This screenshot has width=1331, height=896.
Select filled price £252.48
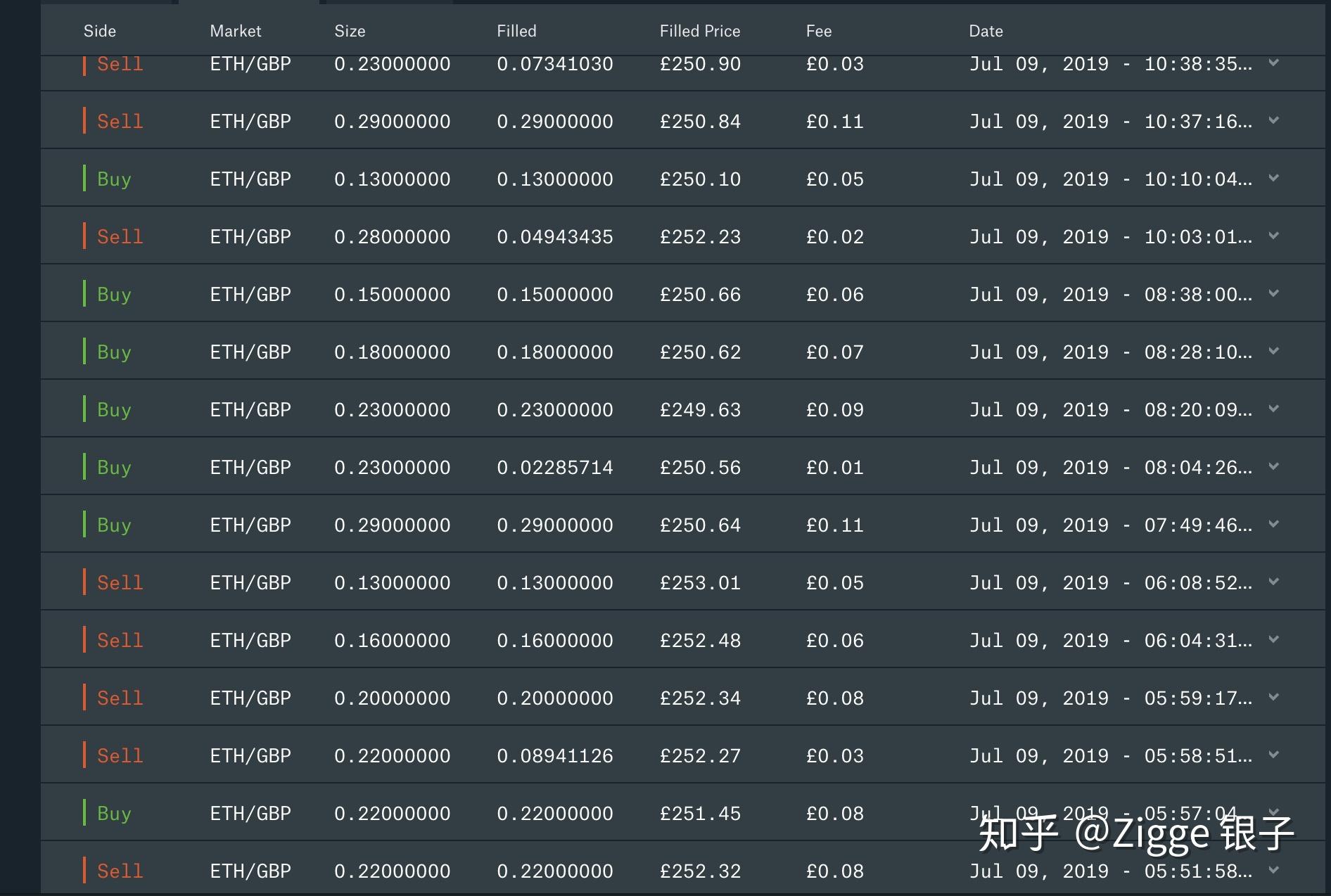pos(700,641)
